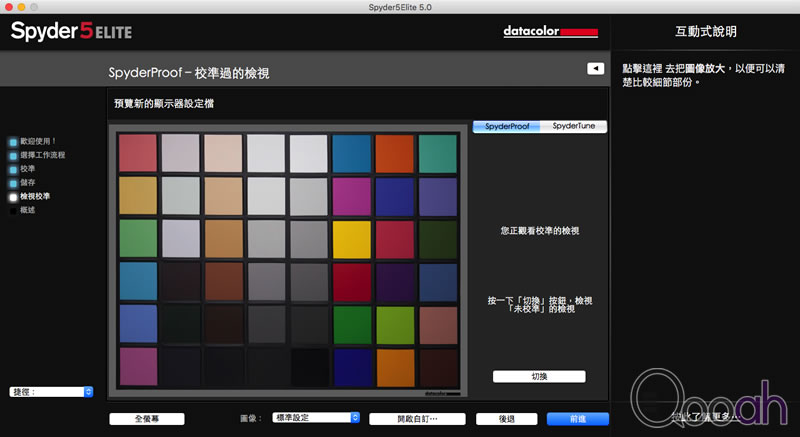Click the orange-red patch in the top row
Viewport: 800px width, 437px height.
click(x=394, y=153)
